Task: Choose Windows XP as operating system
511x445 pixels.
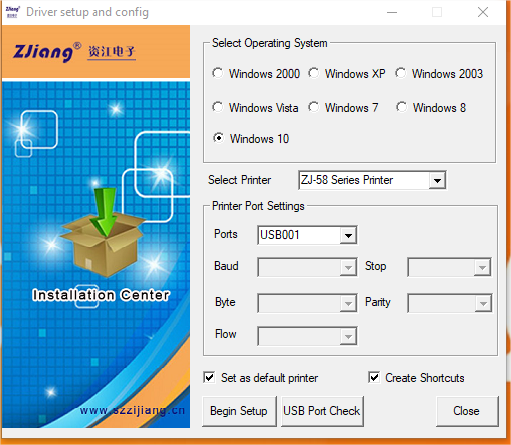Action: click(x=314, y=73)
